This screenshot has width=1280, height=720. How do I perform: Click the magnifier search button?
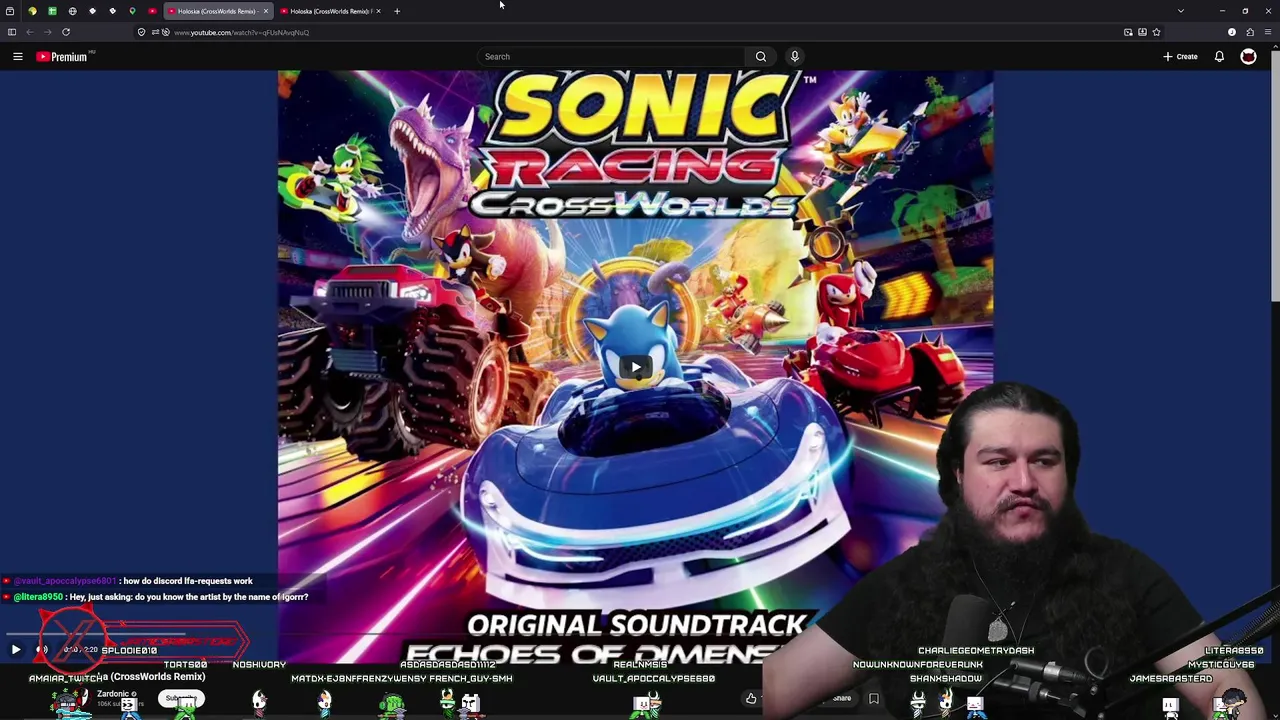(761, 57)
